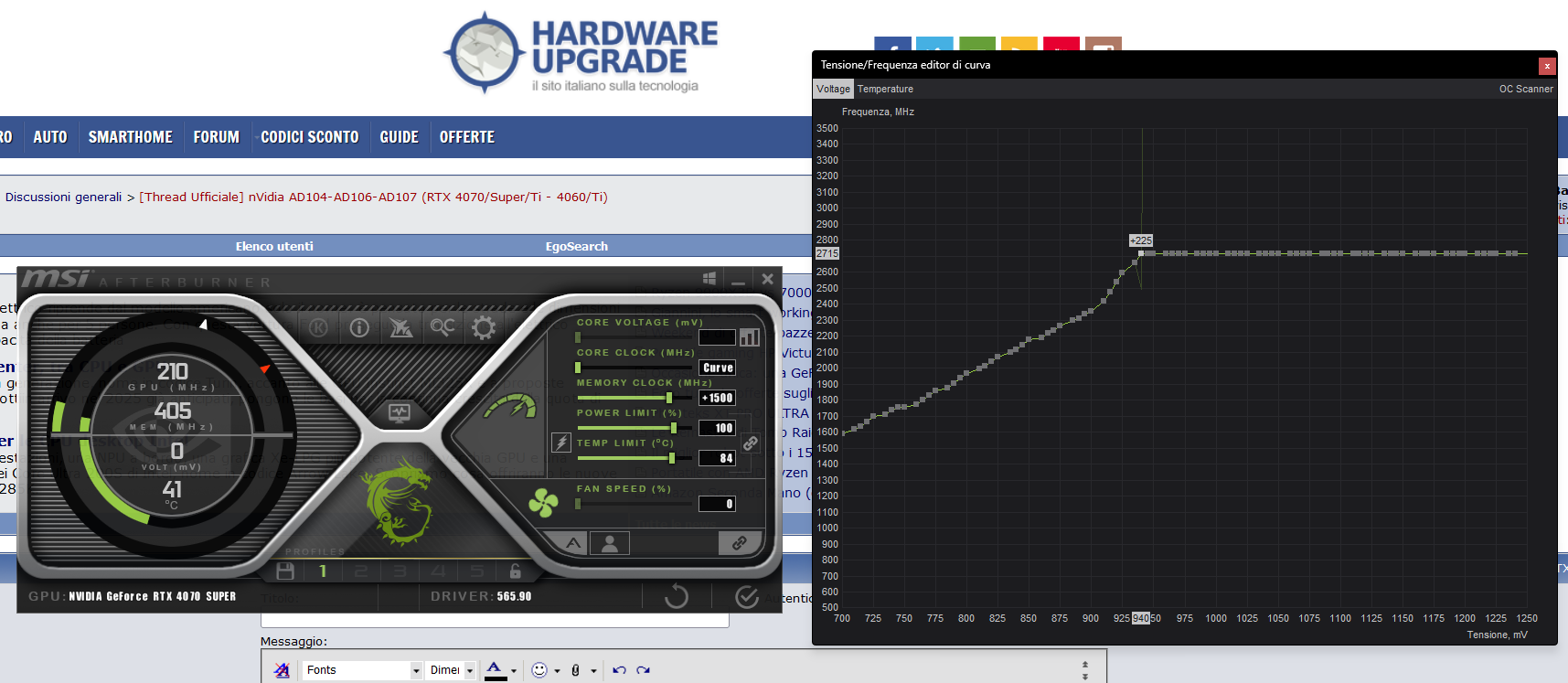Viewport: 1568px width, 683px height.
Task: Open the CODICI SCONTO menu item
Action: 310,137
